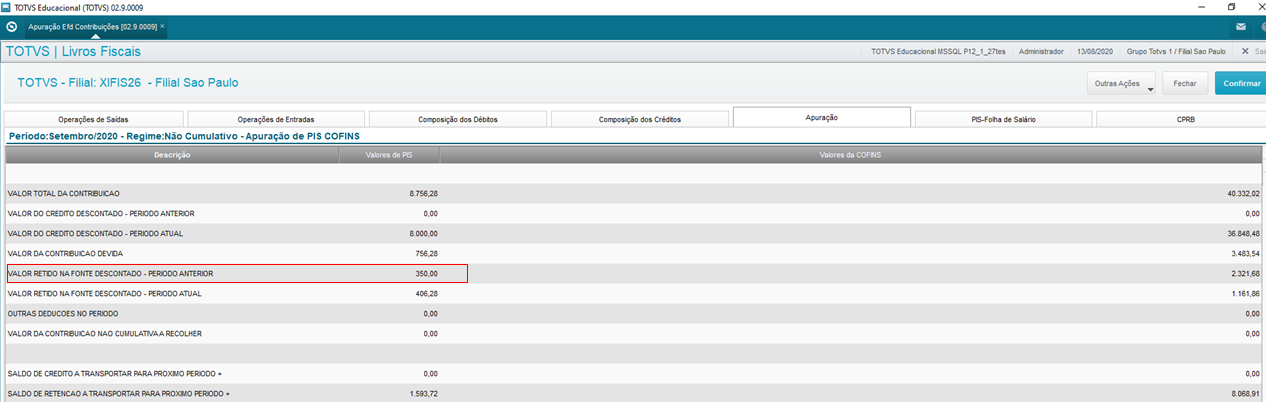Select the VALOR TOTAL DA CONTRIBUICAO row

[634, 193]
